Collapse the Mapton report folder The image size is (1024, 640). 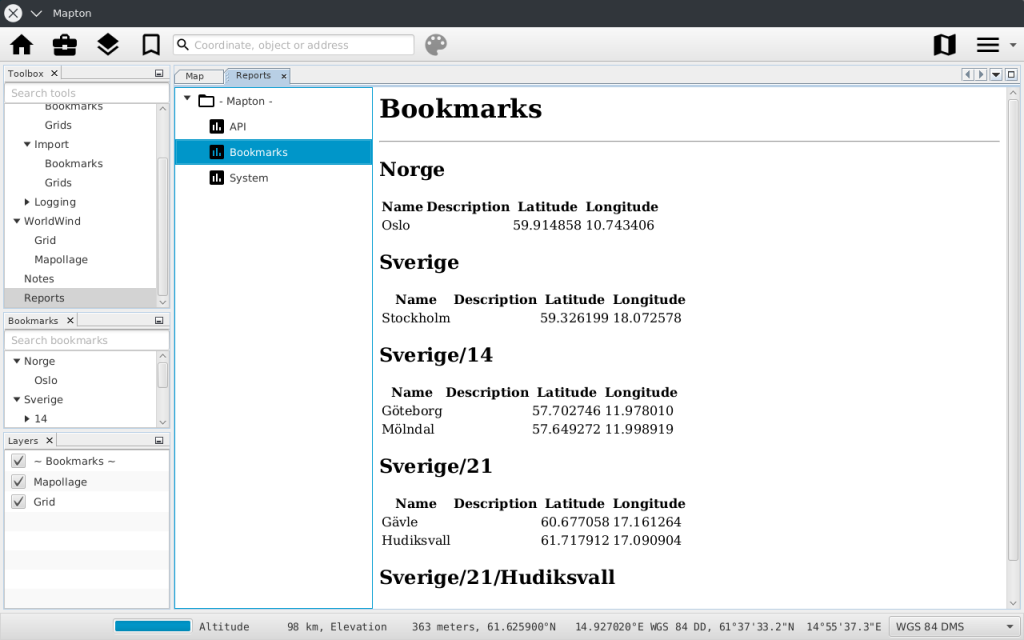pyautogui.click(x=187, y=99)
